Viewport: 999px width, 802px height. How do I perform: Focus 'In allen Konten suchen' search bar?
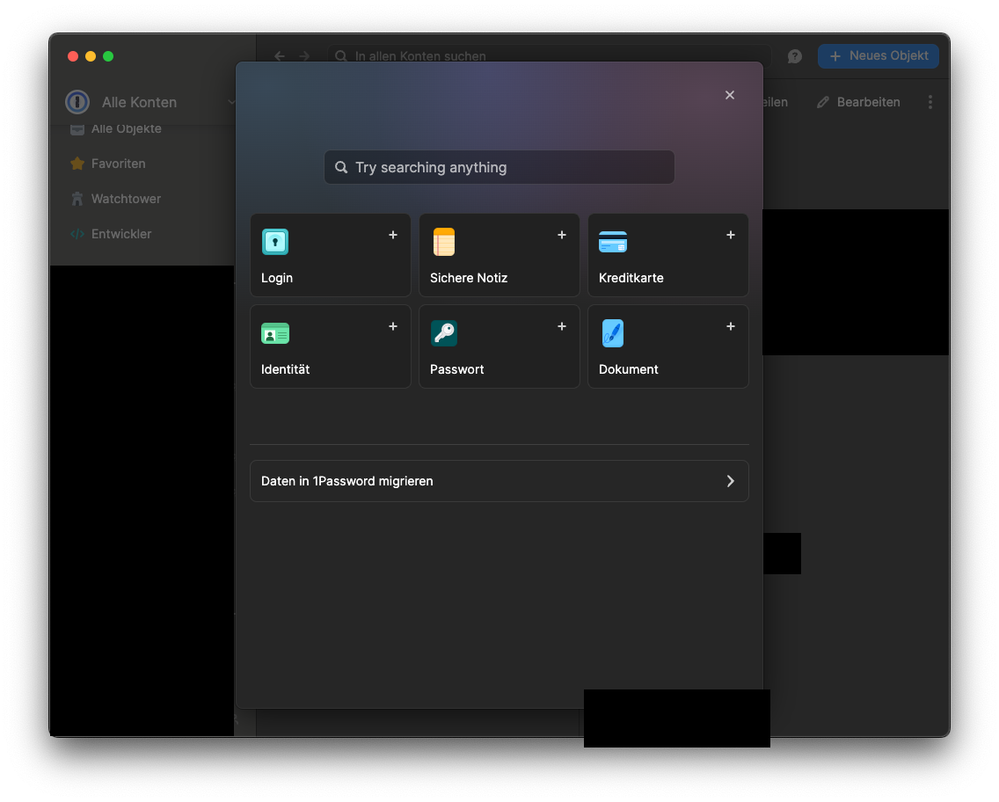click(549, 56)
